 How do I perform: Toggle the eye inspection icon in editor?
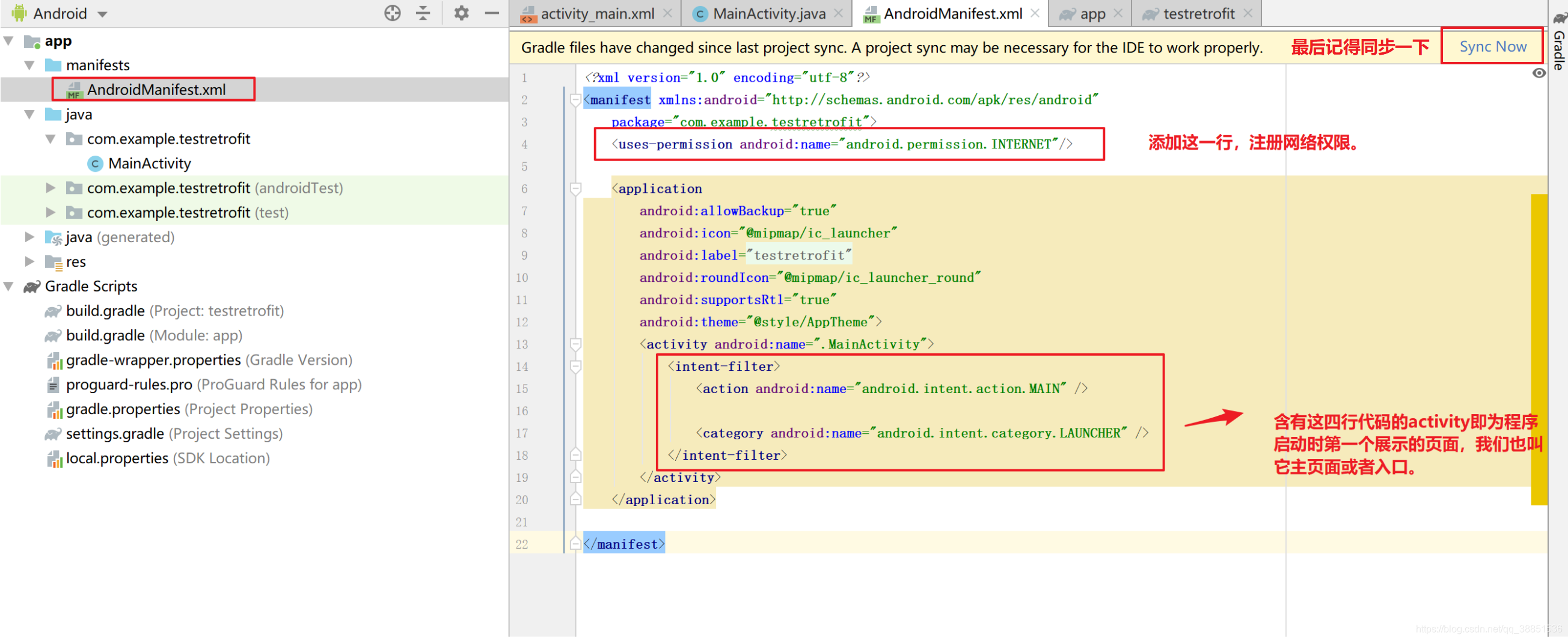(x=1539, y=73)
